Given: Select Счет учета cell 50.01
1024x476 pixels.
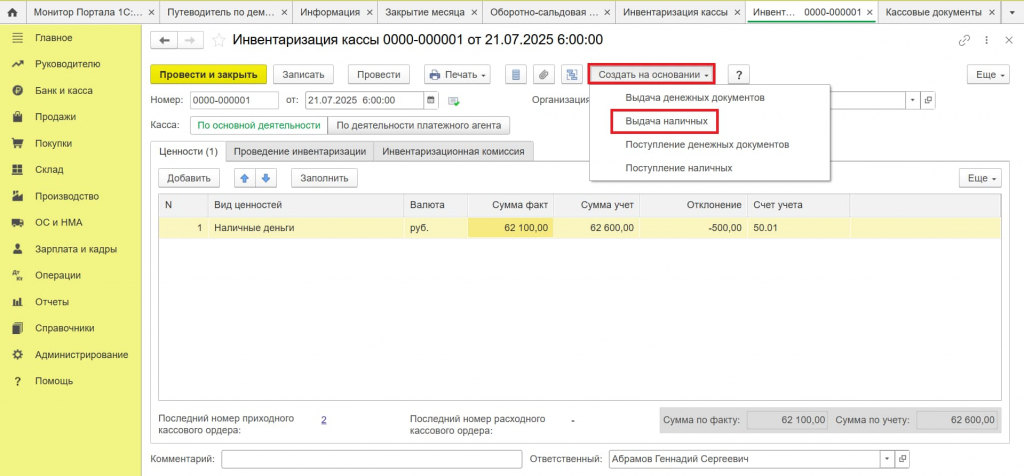Looking at the screenshot, I should click(798, 228).
